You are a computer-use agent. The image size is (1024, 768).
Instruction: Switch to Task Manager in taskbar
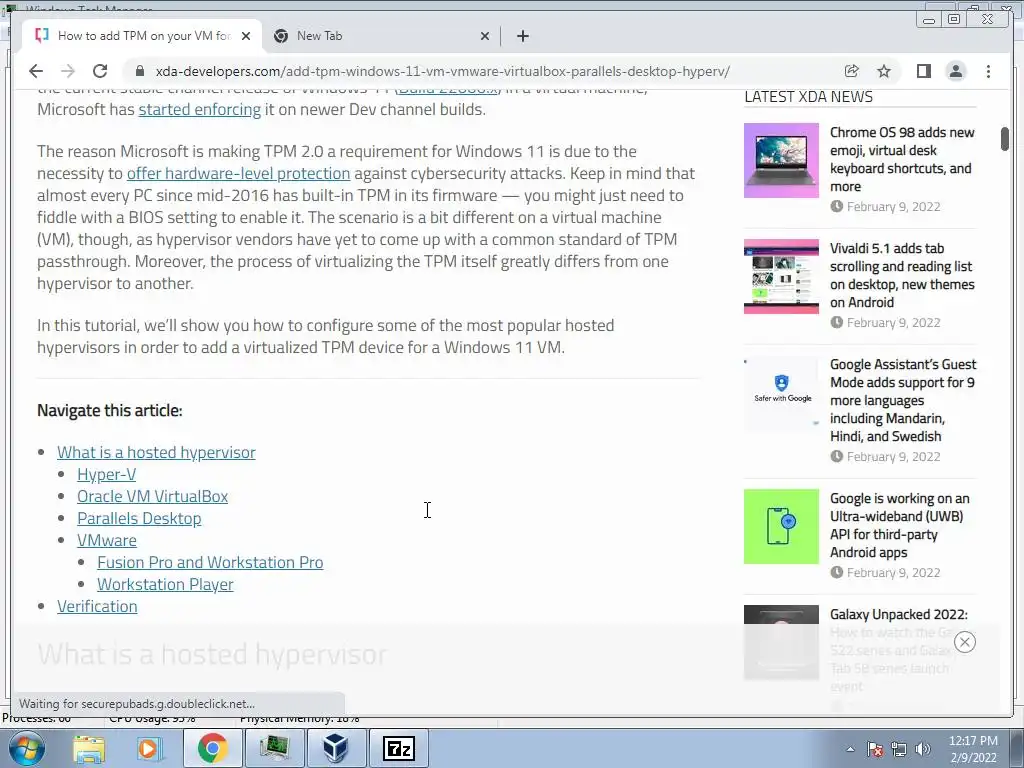[x=274, y=748]
